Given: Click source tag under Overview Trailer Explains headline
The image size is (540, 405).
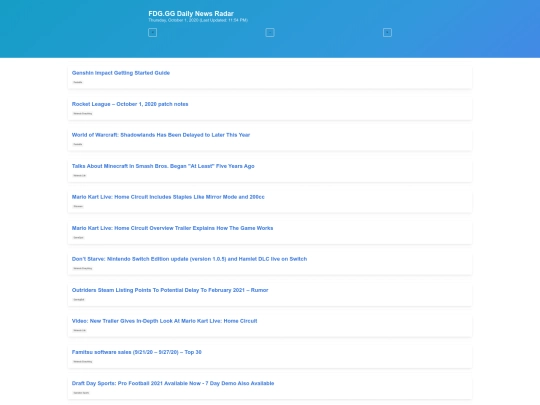Looking at the screenshot, I should pyautogui.click(x=79, y=237).
